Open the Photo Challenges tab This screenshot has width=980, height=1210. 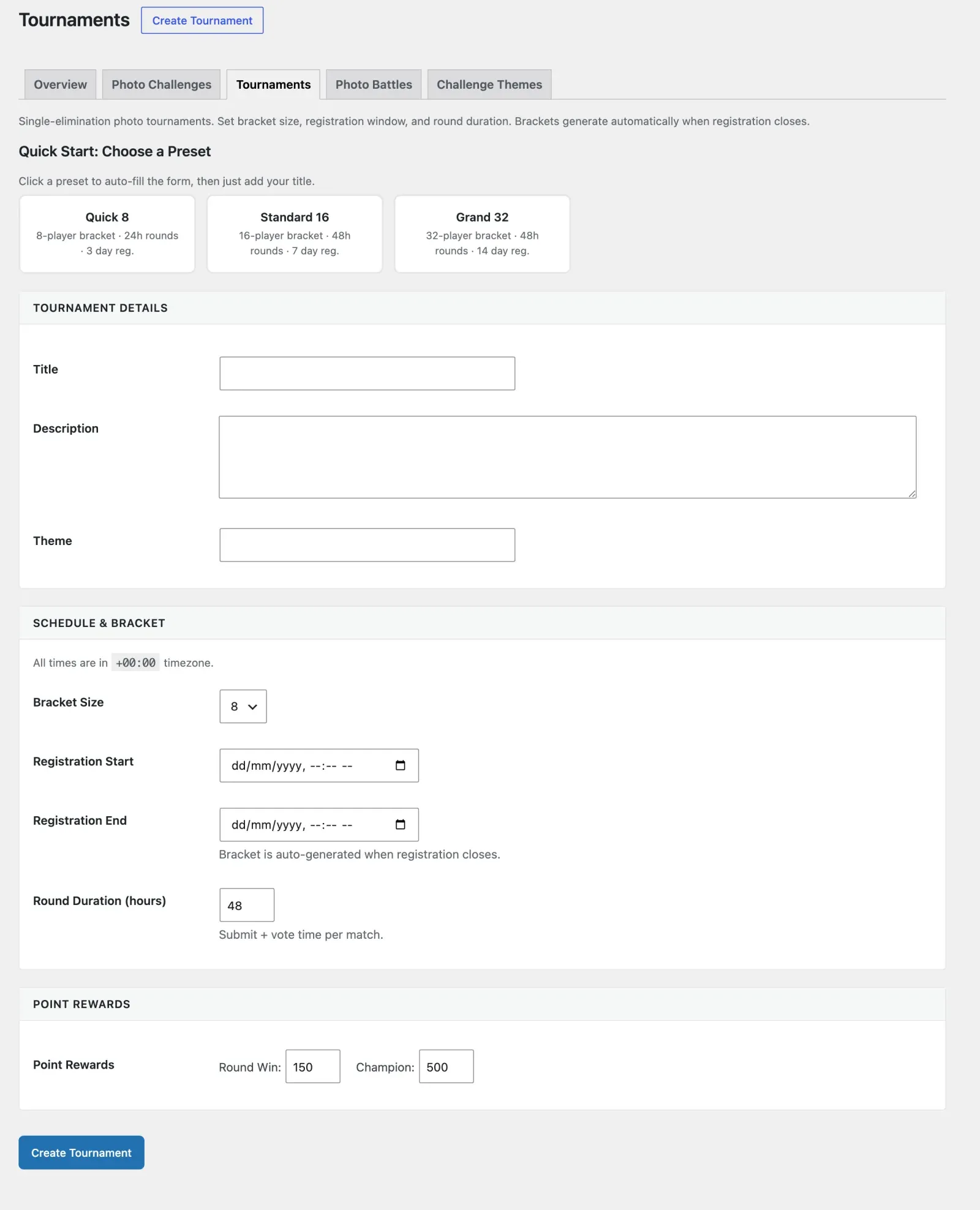[161, 85]
